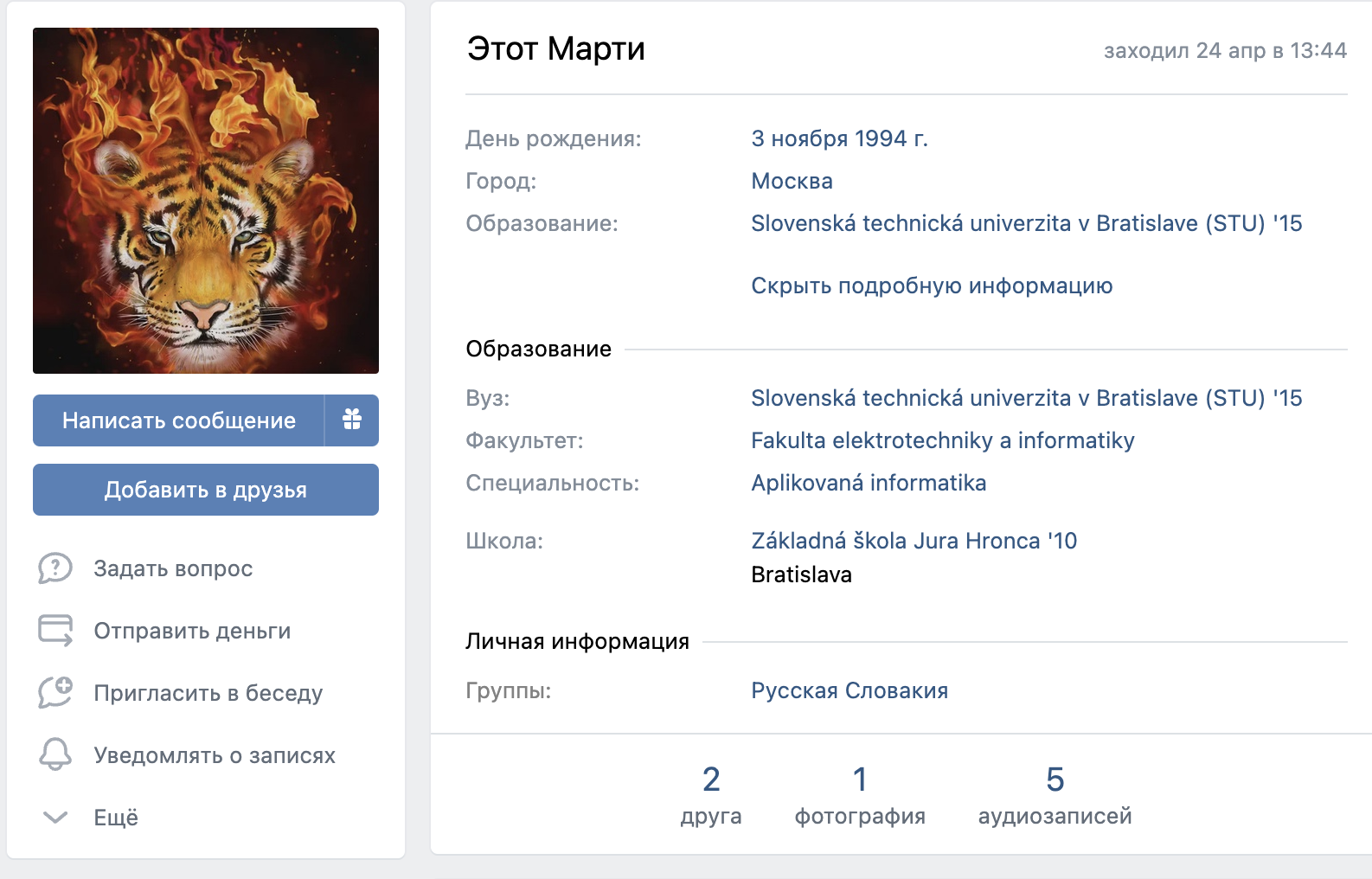Screen dimensions: 1372x879
Task: Click the birthday link 3 ноября
Action: (799, 138)
